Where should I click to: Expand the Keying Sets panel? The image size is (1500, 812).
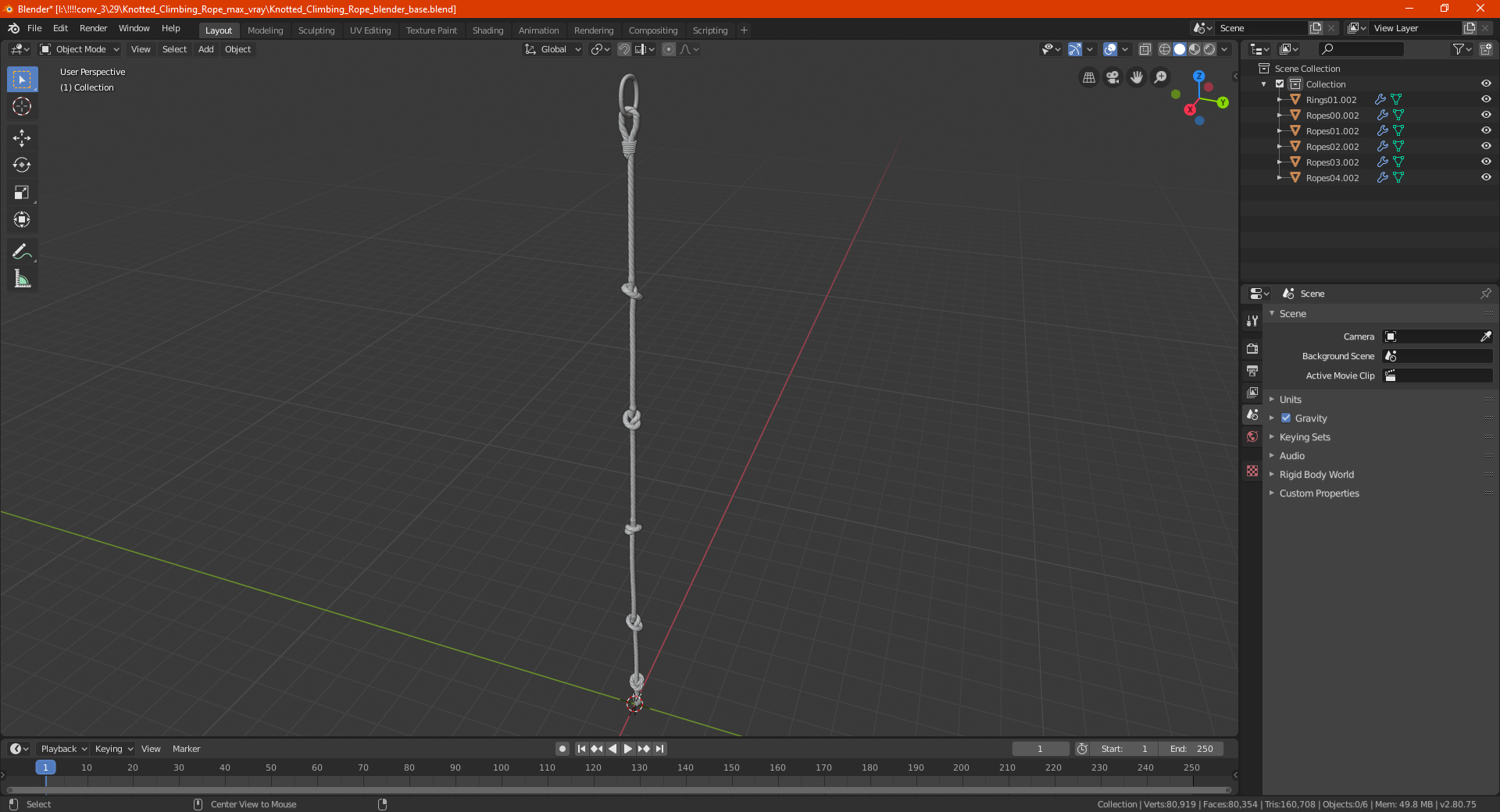click(1305, 437)
